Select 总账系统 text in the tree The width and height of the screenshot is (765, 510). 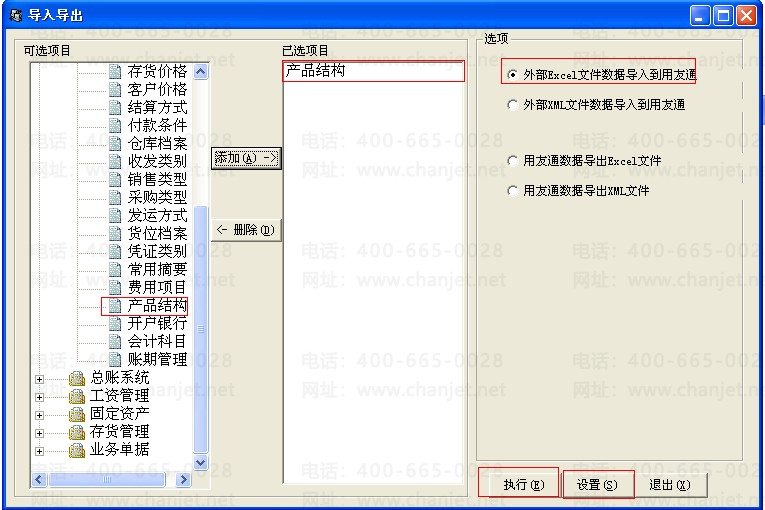(x=120, y=378)
